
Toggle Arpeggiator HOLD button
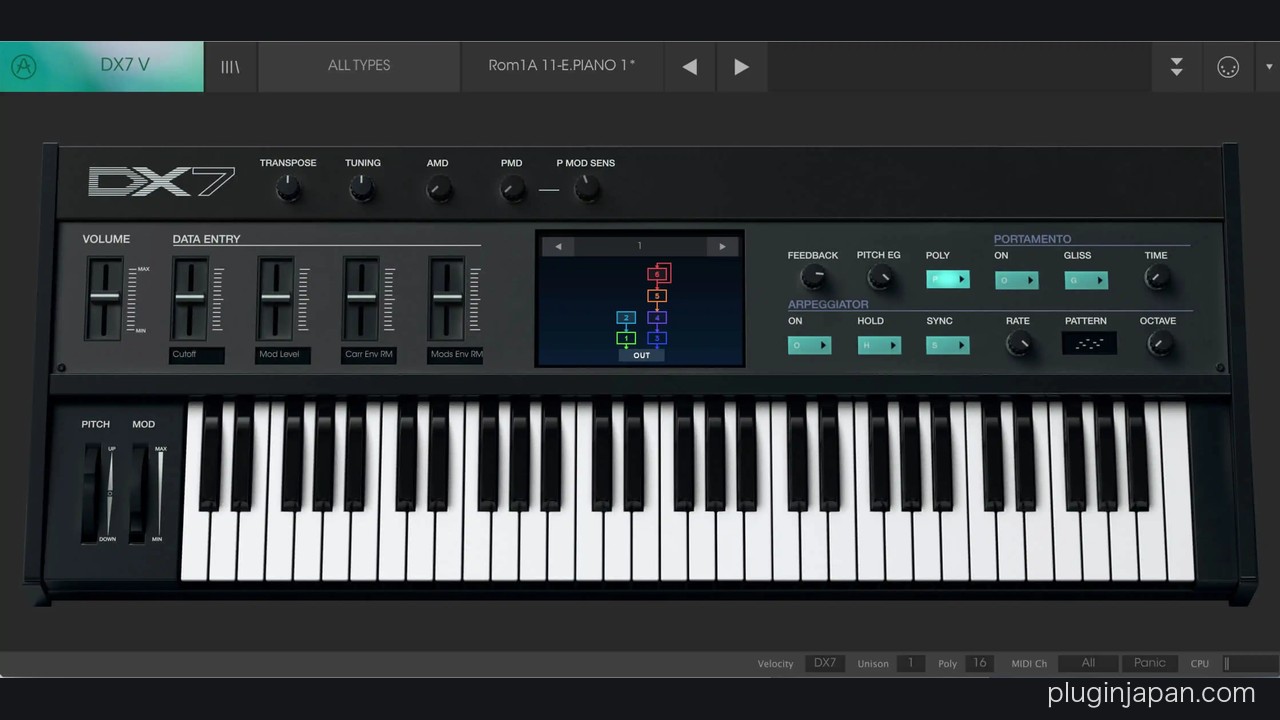879,345
